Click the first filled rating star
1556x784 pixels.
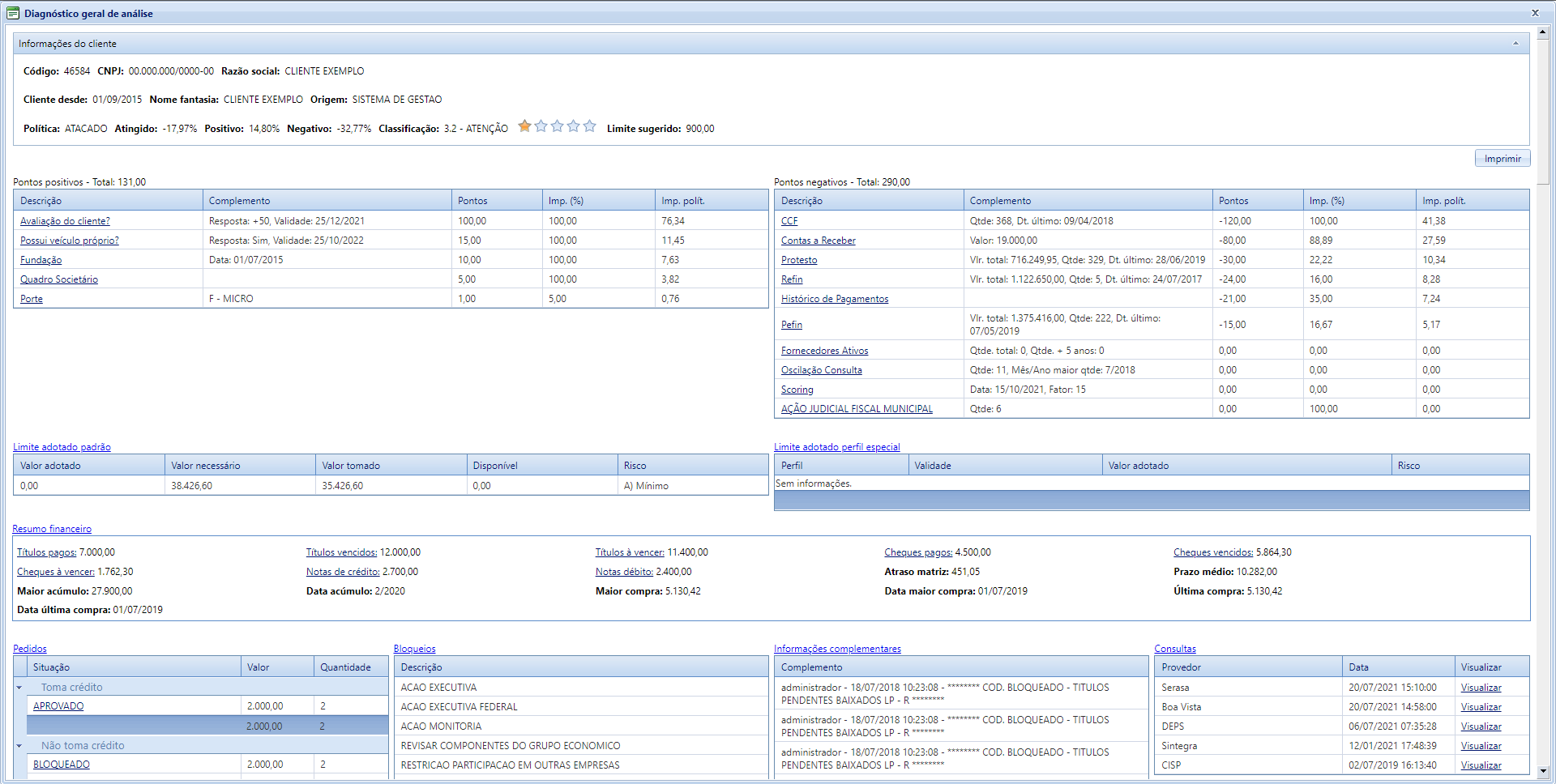524,126
